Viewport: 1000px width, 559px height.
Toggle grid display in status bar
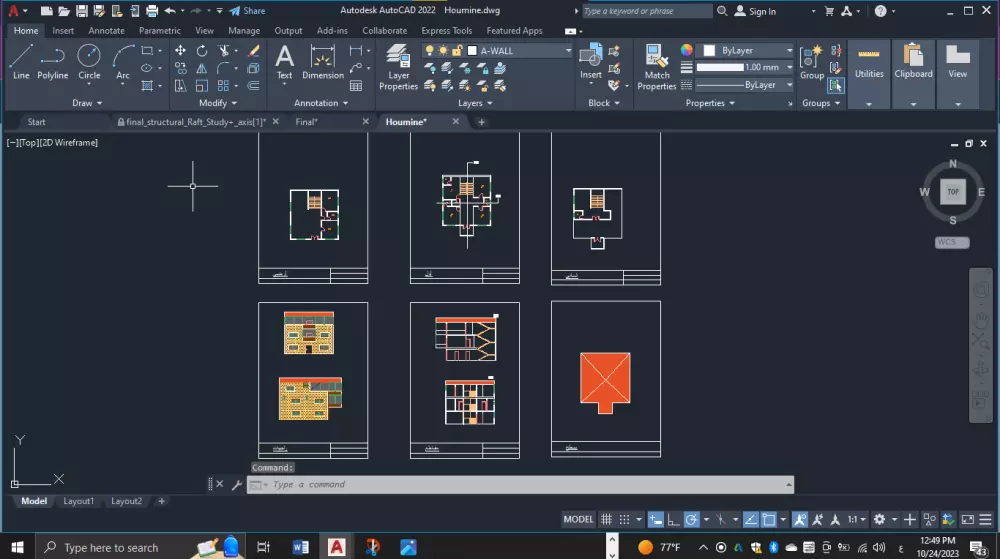pos(606,519)
